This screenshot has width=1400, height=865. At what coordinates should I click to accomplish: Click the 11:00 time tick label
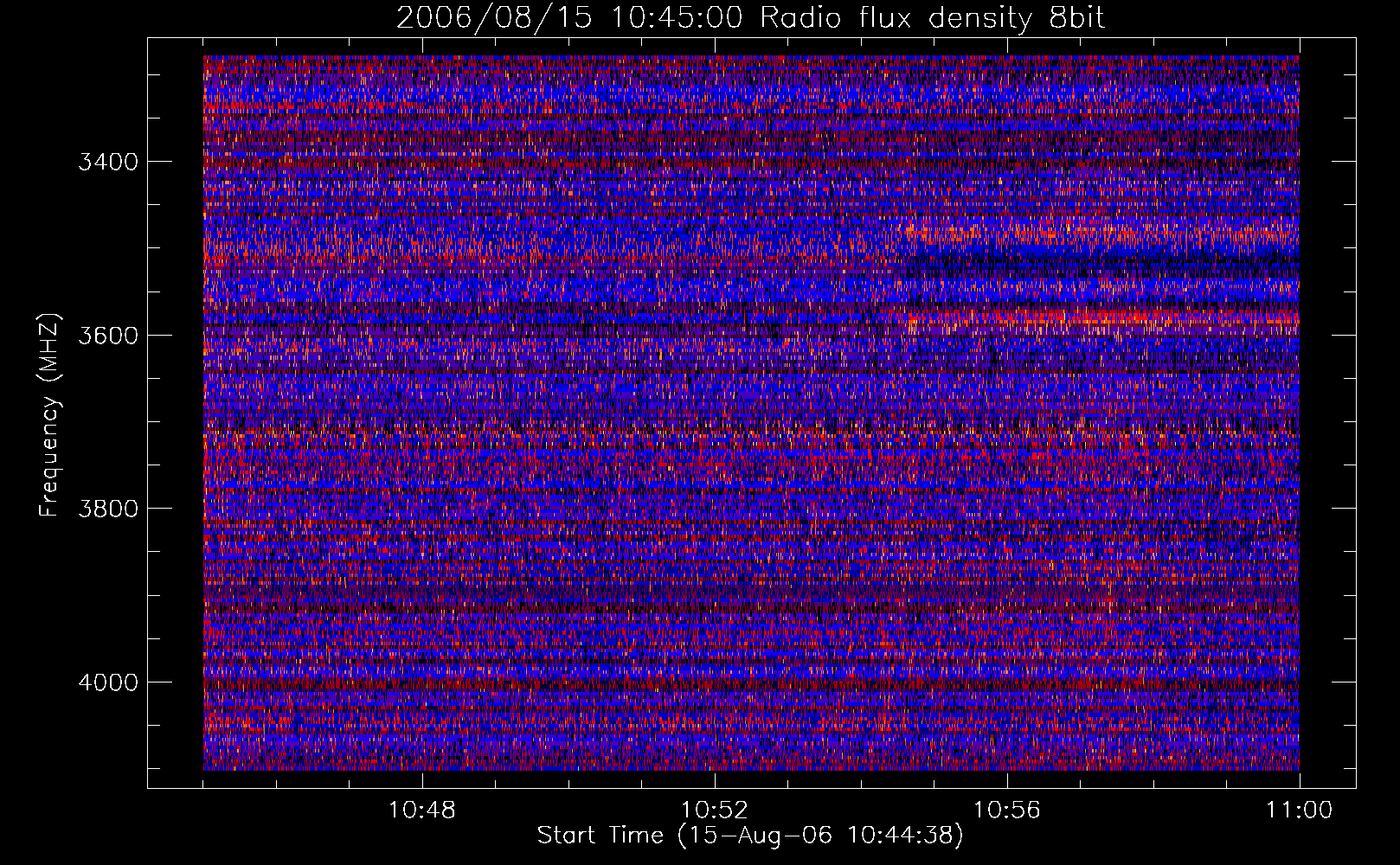point(1300,811)
